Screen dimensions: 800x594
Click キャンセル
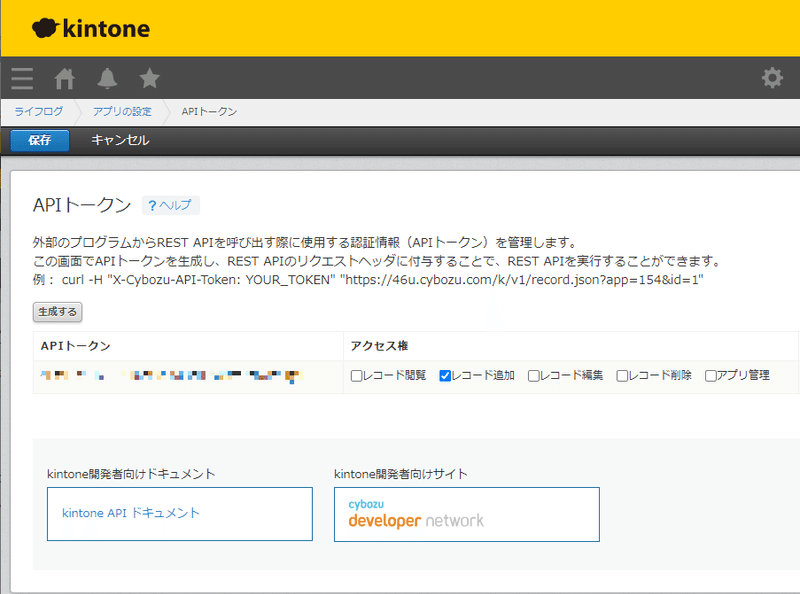pos(120,140)
